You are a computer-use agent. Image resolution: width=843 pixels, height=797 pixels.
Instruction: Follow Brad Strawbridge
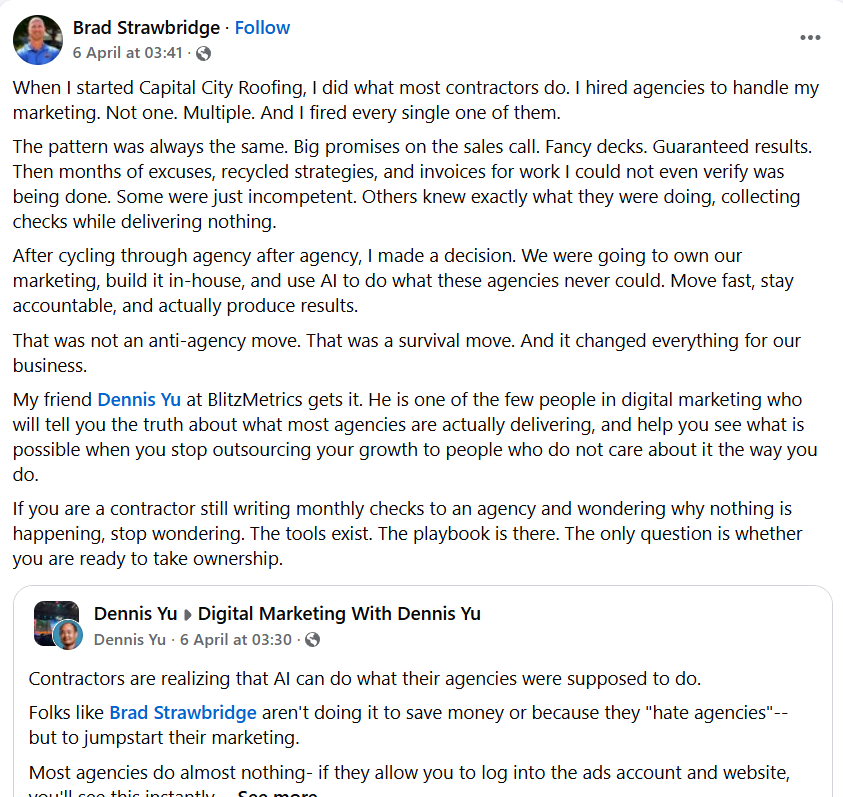[262, 27]
